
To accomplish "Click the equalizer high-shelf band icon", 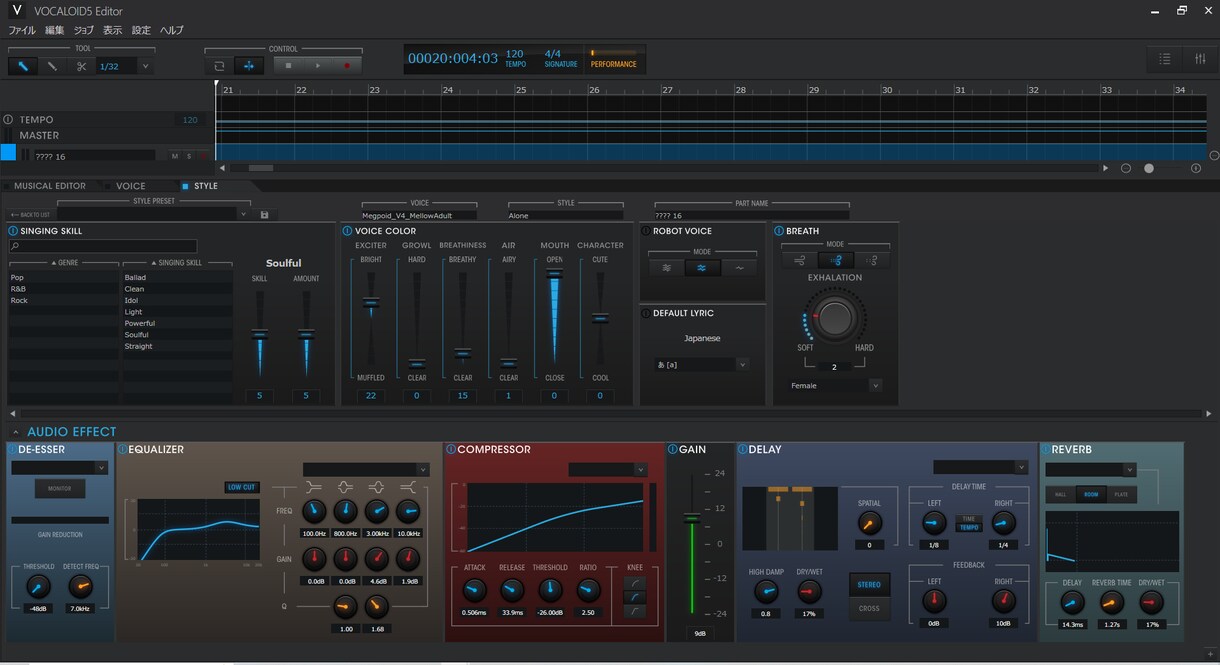I will [408, 487].
